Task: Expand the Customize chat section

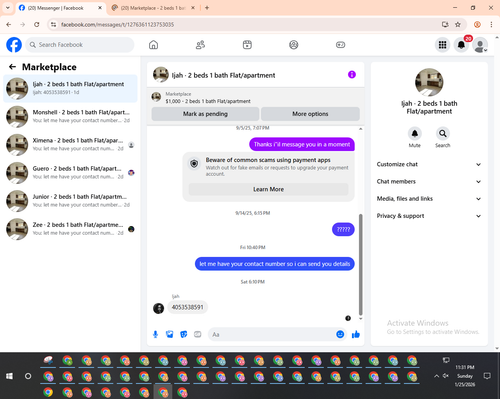Action: pyautogui.click(x=429, y=164)
